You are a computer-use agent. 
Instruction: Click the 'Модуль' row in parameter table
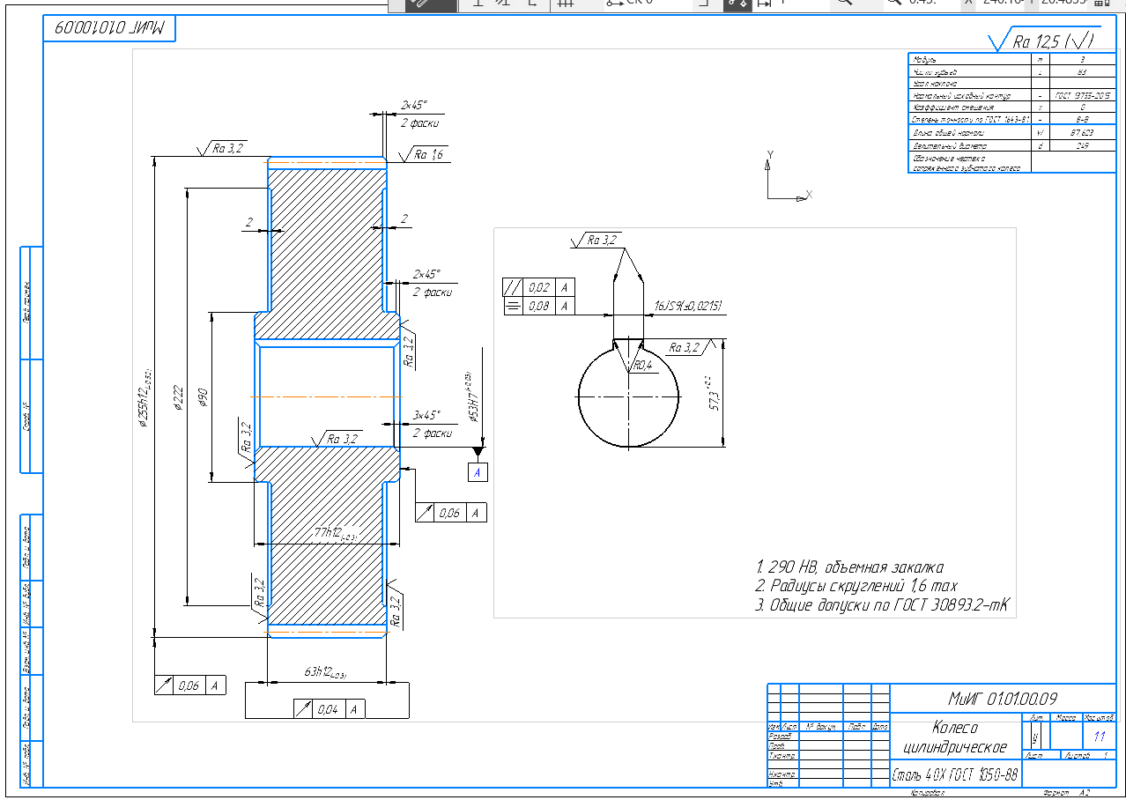pos(1011,60)
